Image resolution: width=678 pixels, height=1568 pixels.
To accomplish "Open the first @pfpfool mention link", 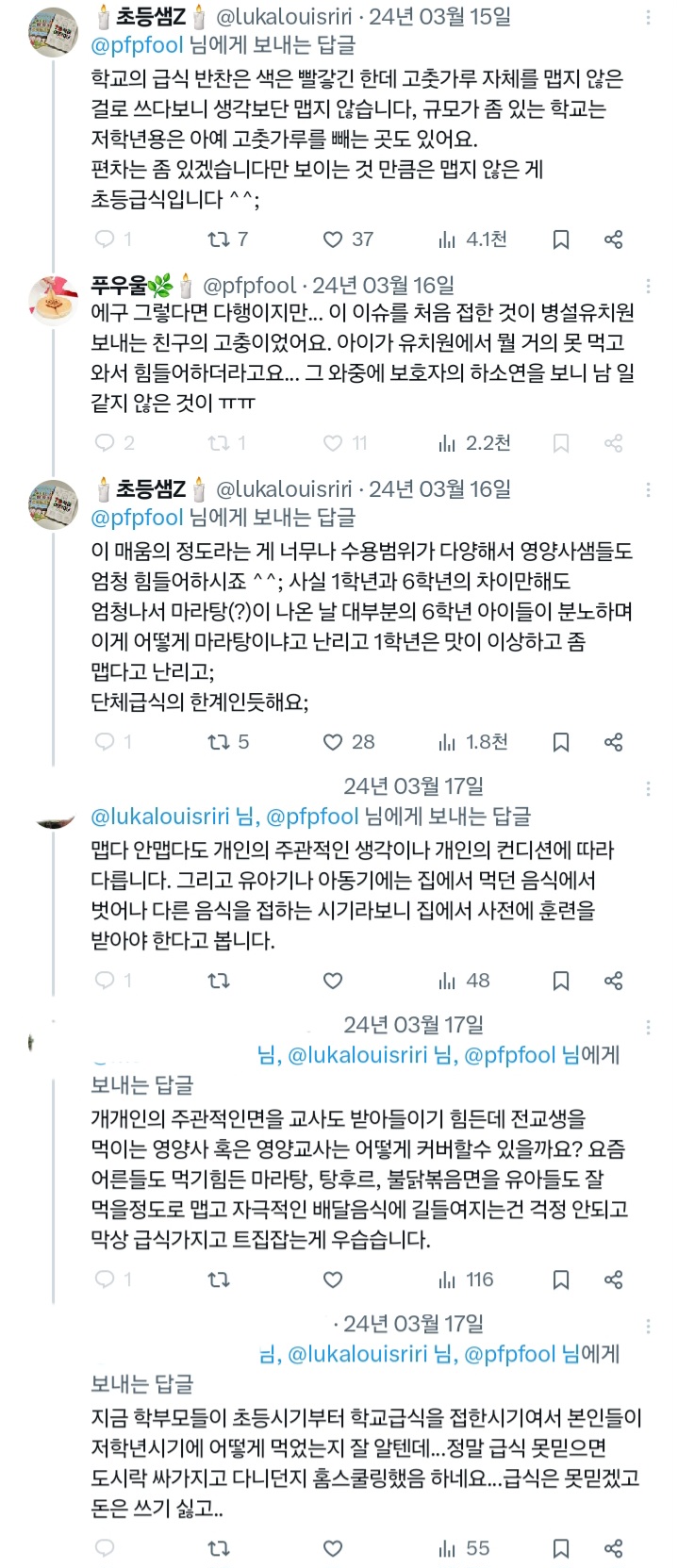I will tap(137, 44).
